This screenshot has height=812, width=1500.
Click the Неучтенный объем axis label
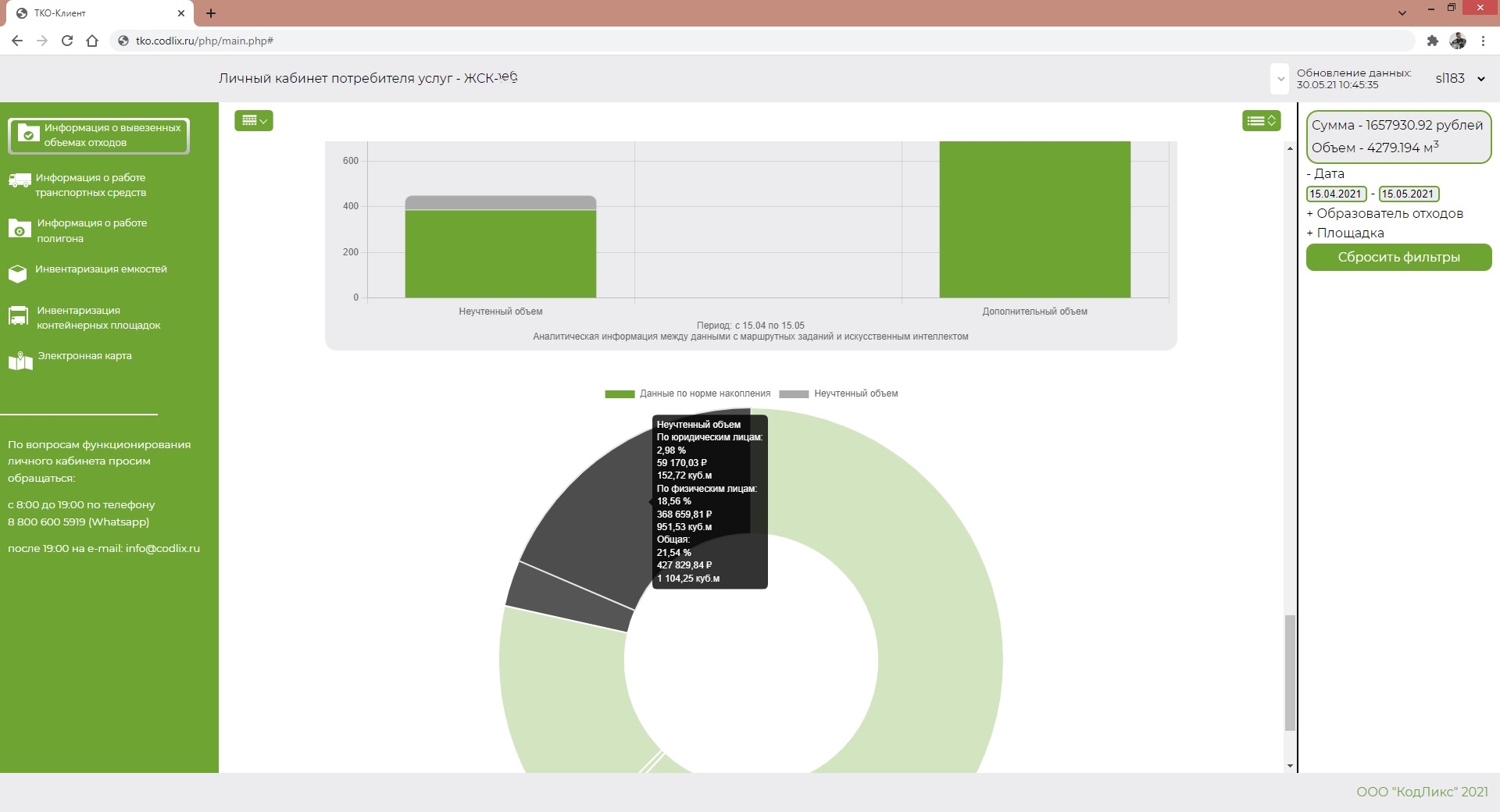coord(500,312)
